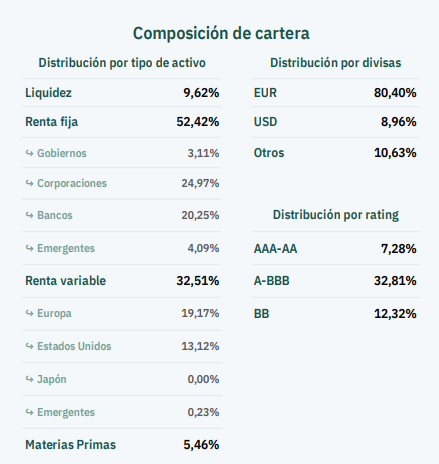This screenshot has width=439, height=464.
Task: Select the Liquidez row
Action: pos(122,93)
